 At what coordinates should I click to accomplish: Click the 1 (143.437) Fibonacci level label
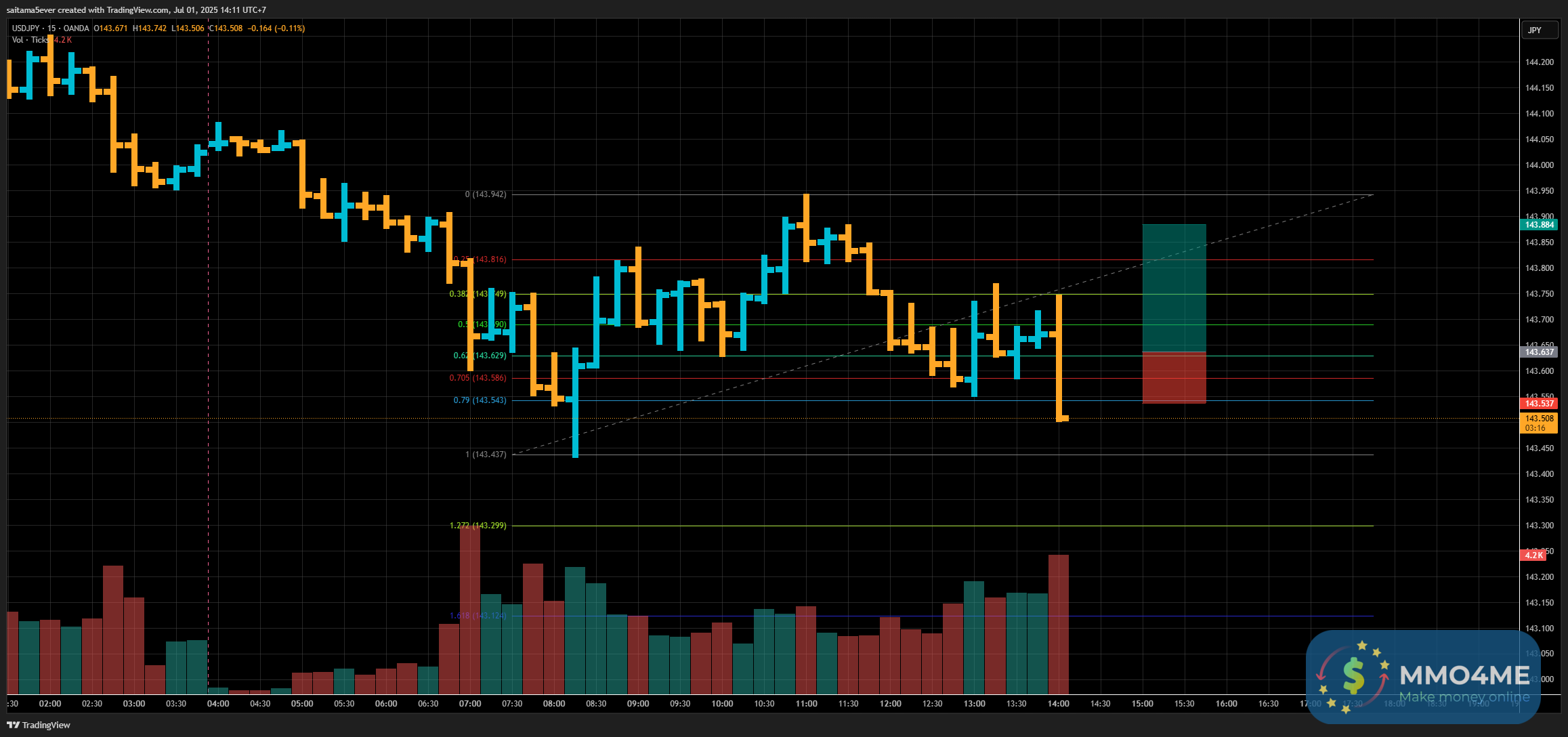tap(486, 455)
